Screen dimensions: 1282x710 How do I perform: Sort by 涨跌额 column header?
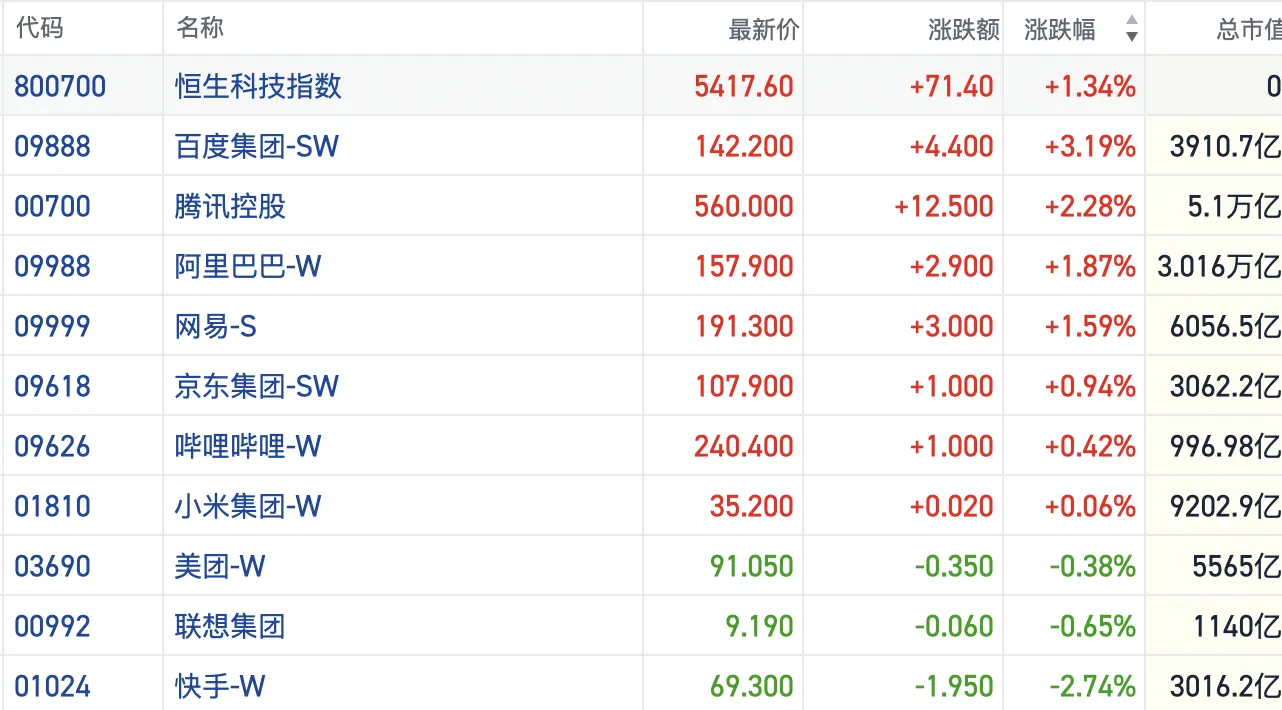click(x=963, y=30)
